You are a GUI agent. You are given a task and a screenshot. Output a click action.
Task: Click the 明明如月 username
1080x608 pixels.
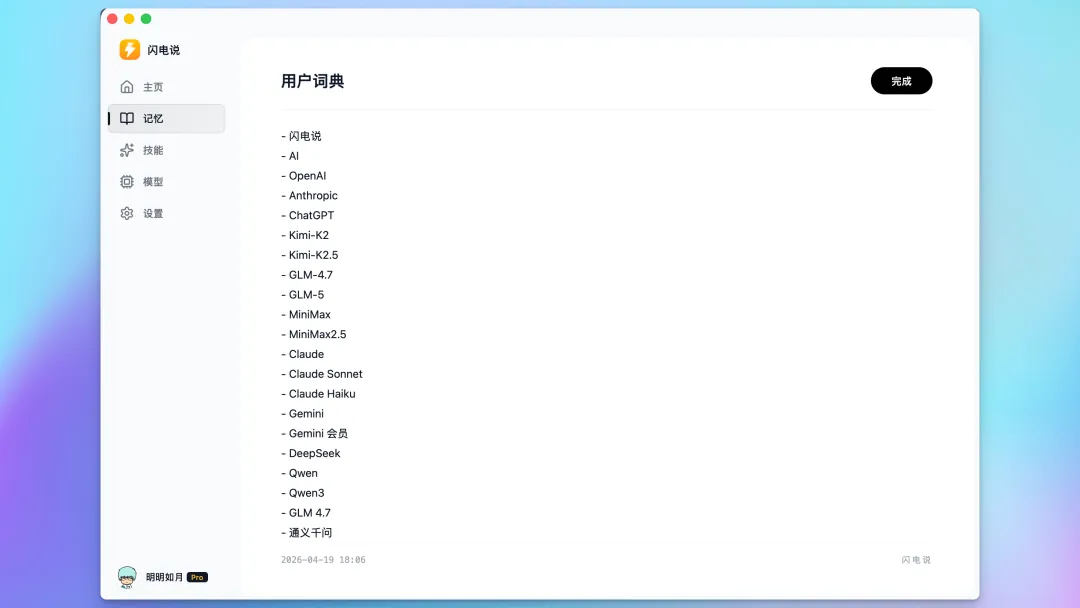pos(164,577)
